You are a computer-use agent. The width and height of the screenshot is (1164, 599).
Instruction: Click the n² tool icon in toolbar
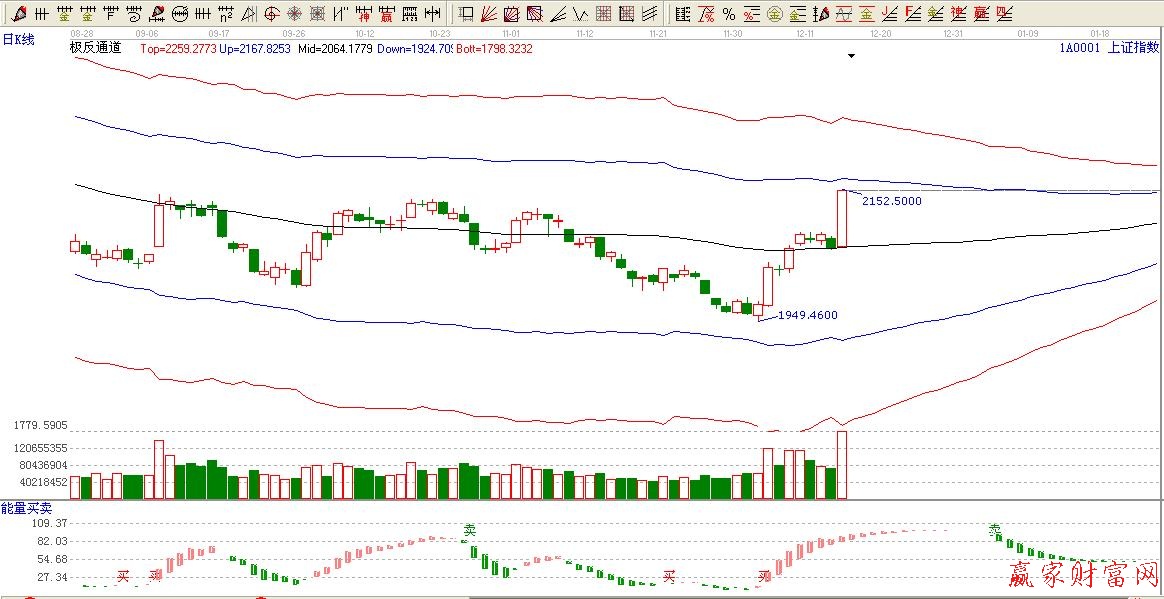227,14
